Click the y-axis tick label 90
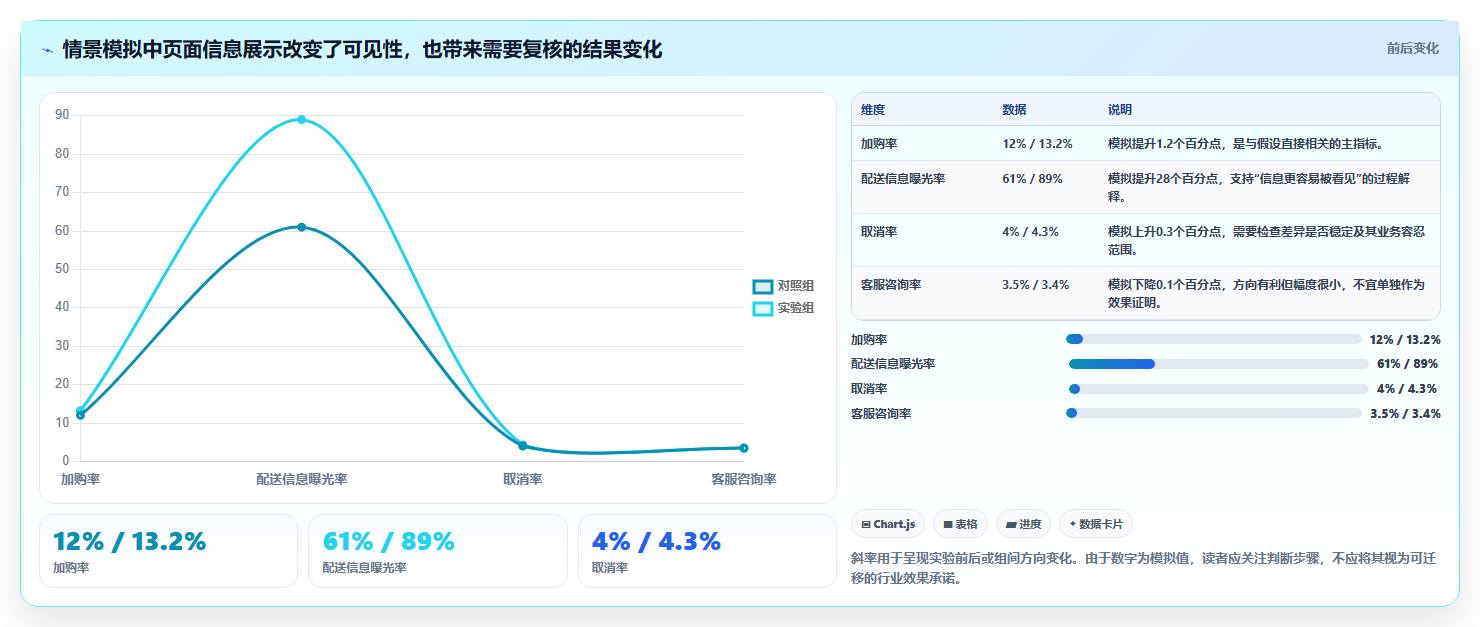 click(62, 115)
